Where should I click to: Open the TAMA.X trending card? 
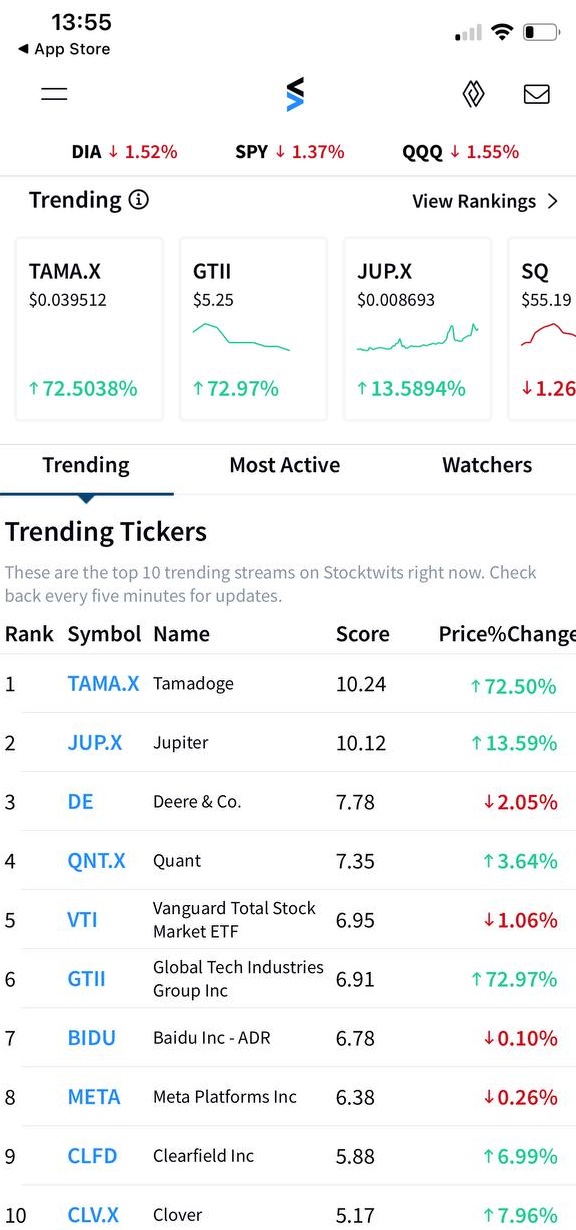tap(89, 329)
